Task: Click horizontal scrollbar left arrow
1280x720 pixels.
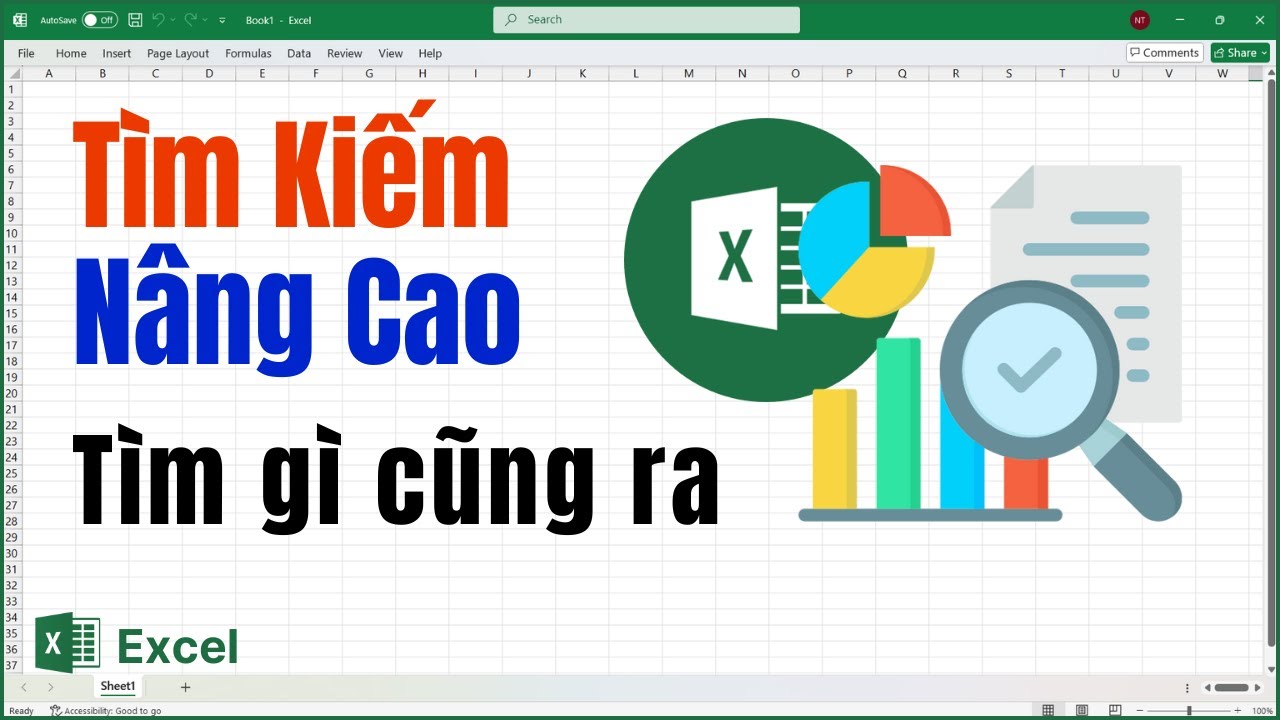Action: tap(1207, 687)
